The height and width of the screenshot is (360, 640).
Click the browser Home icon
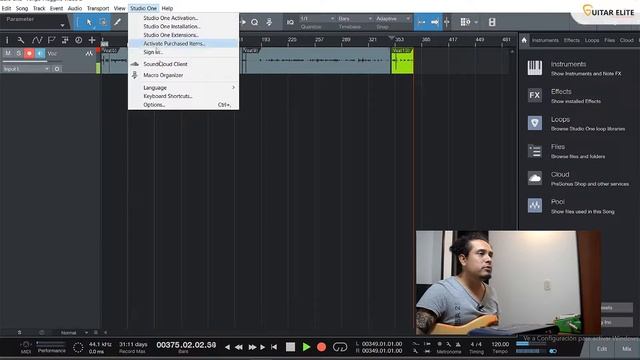pos(524,40)
